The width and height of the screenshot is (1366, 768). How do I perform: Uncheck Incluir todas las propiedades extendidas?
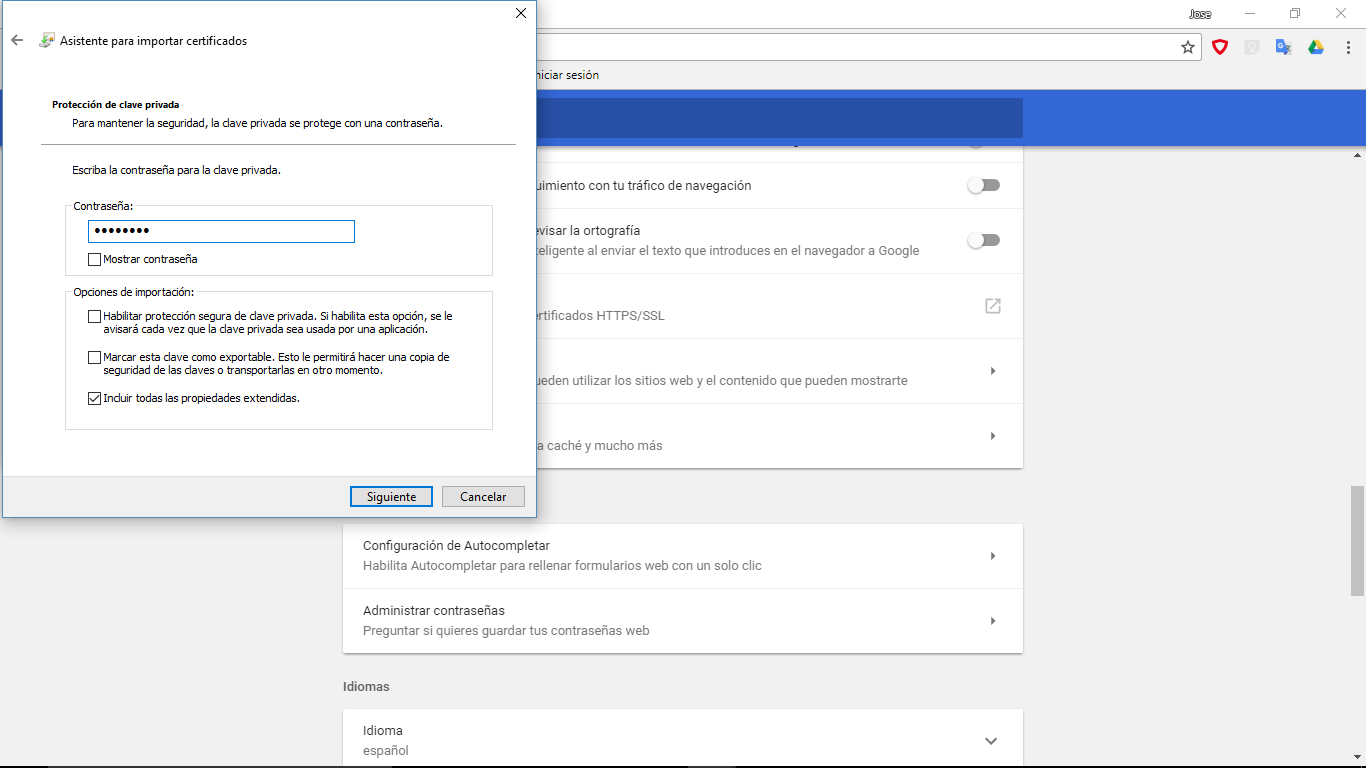coord(95,398)
